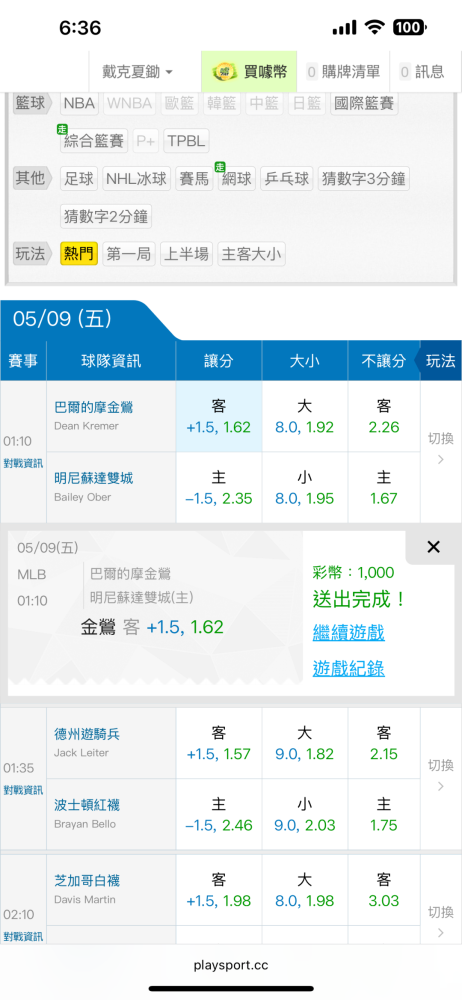The width and height of the screenshot is (462, 1000).
Task: Switch to the 主客大小 play type
Action: tap(251, 254)
